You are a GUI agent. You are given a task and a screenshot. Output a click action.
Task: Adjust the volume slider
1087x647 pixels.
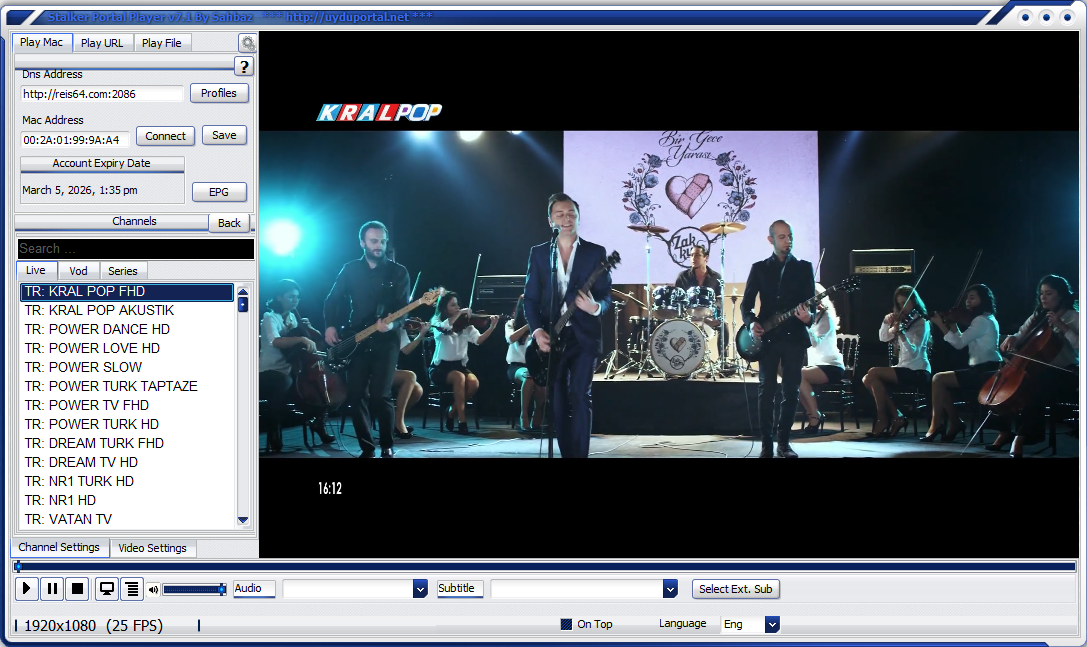click(195, 589)
